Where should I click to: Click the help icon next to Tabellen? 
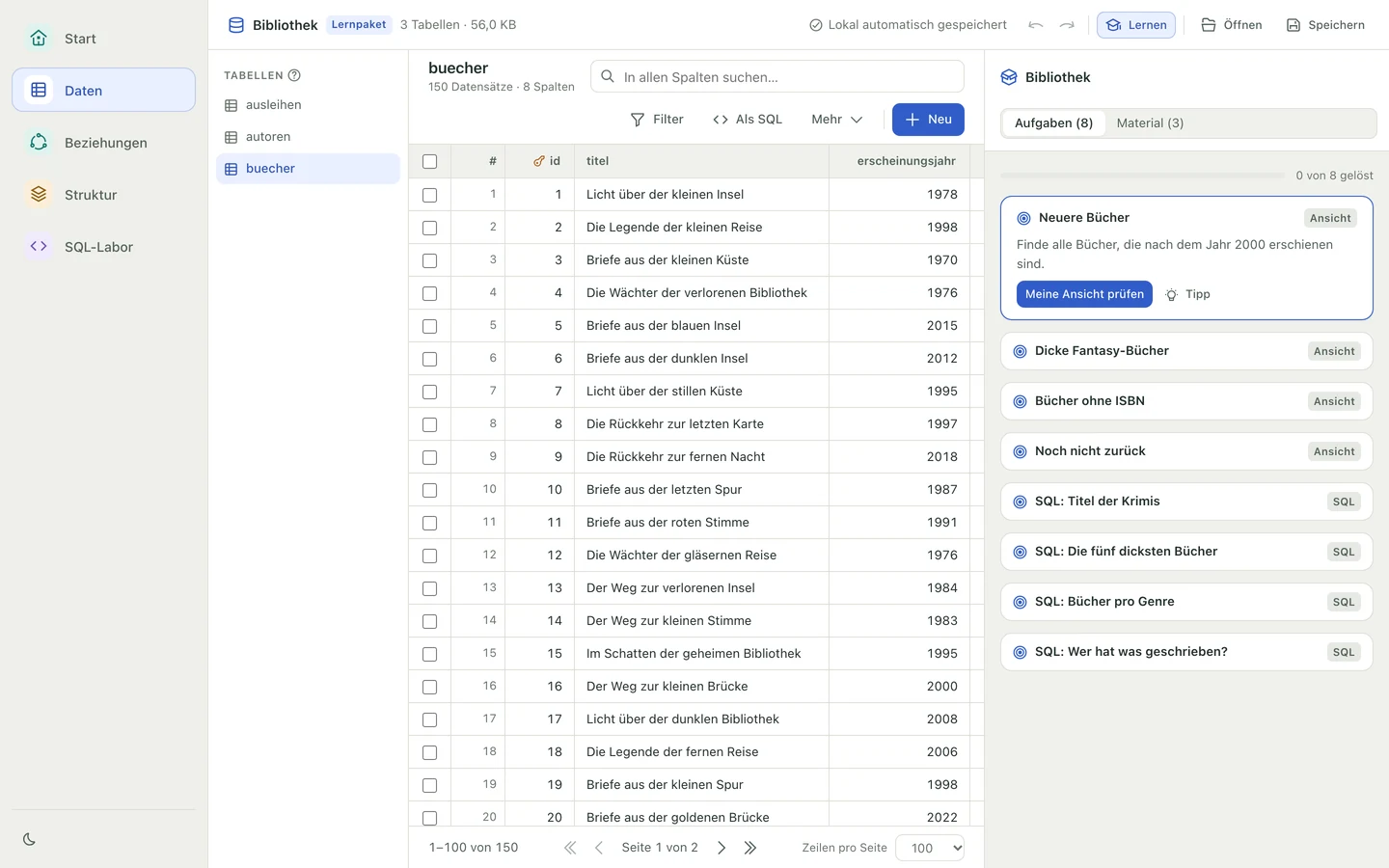point(294,75)
